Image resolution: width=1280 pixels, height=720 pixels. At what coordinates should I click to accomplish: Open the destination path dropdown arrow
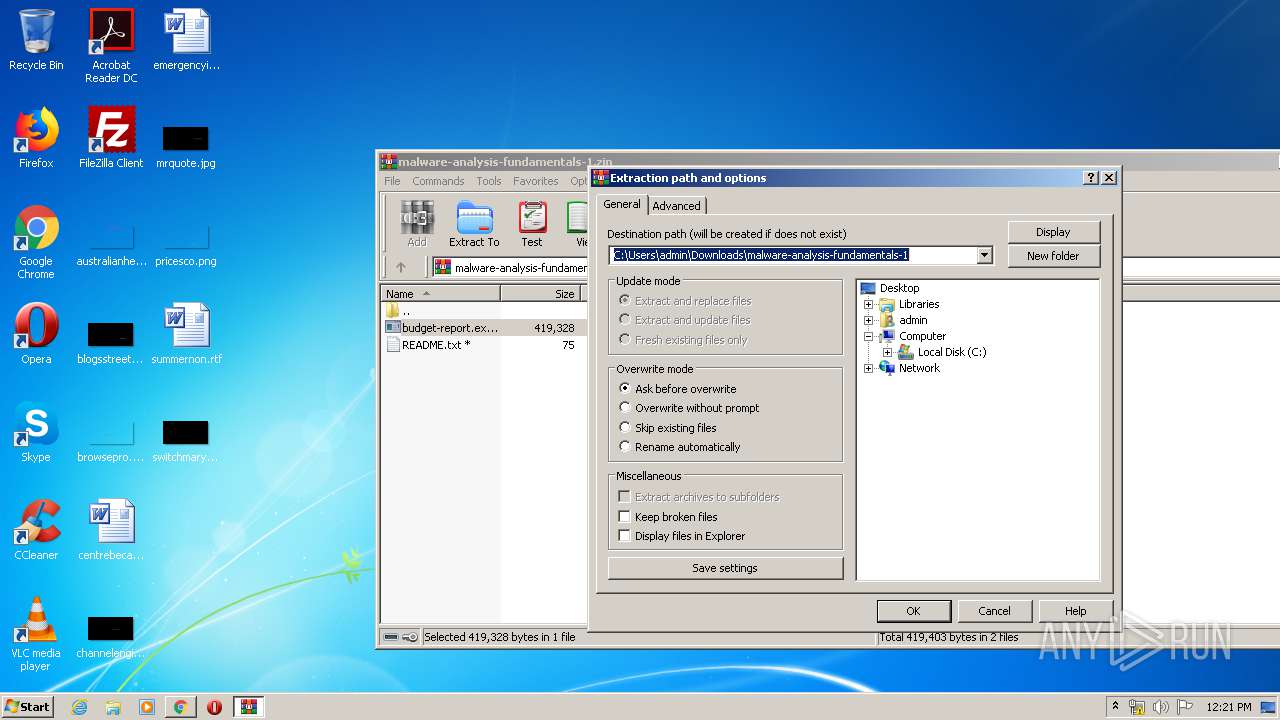[984, 255]
